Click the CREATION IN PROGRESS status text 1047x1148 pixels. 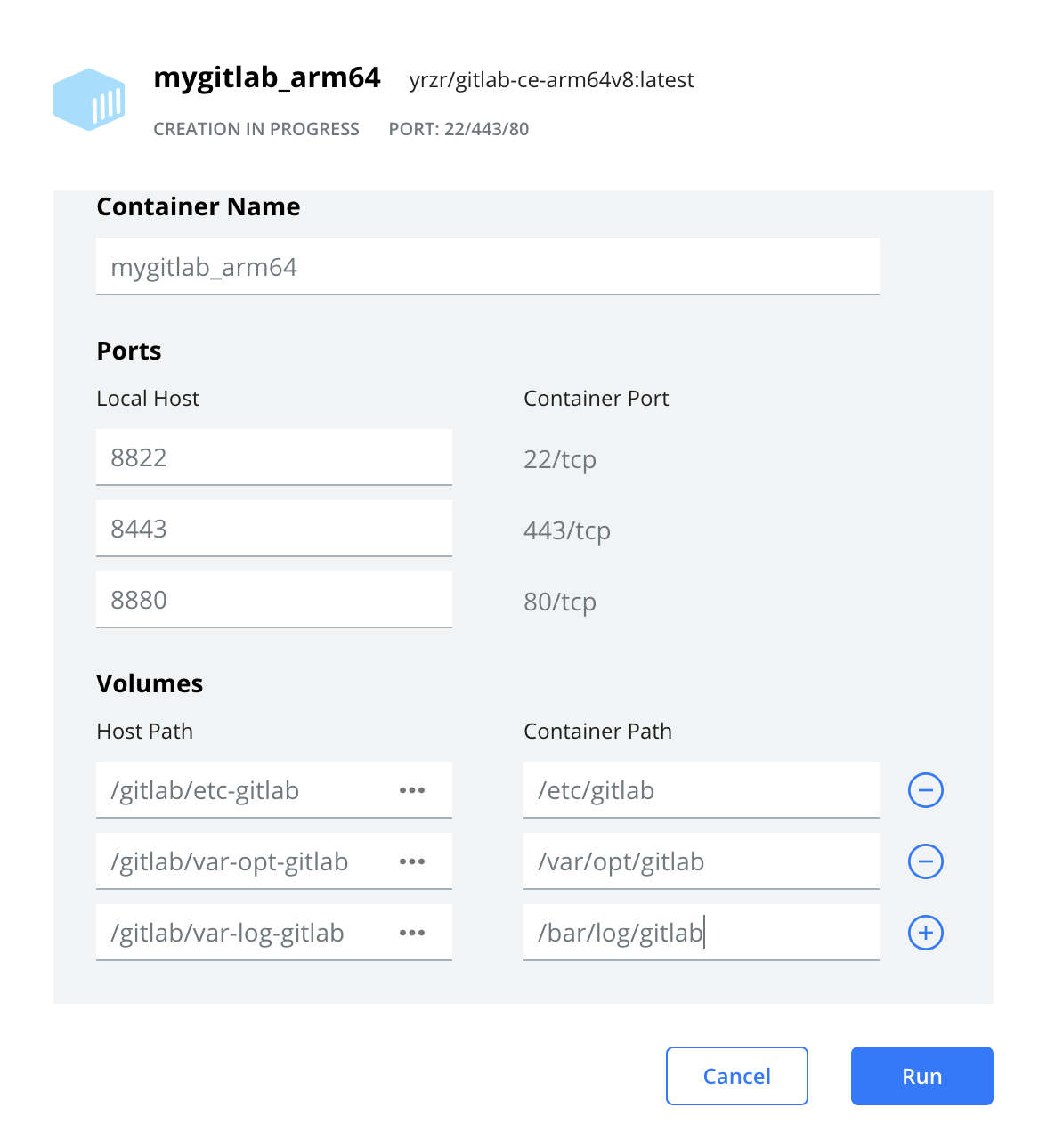pos(256,129)
